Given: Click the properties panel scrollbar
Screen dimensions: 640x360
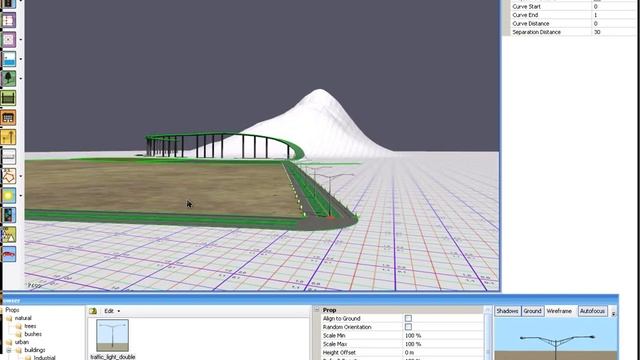Looking at the screenshot, I should click(x=487, y=333).
